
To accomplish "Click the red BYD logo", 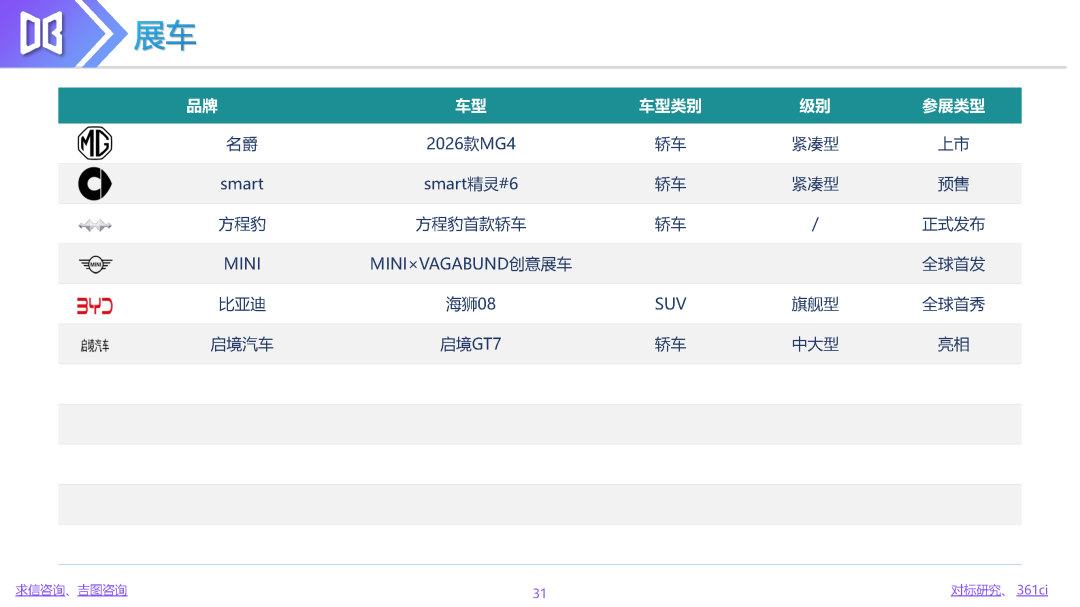I will click(95, 305).
